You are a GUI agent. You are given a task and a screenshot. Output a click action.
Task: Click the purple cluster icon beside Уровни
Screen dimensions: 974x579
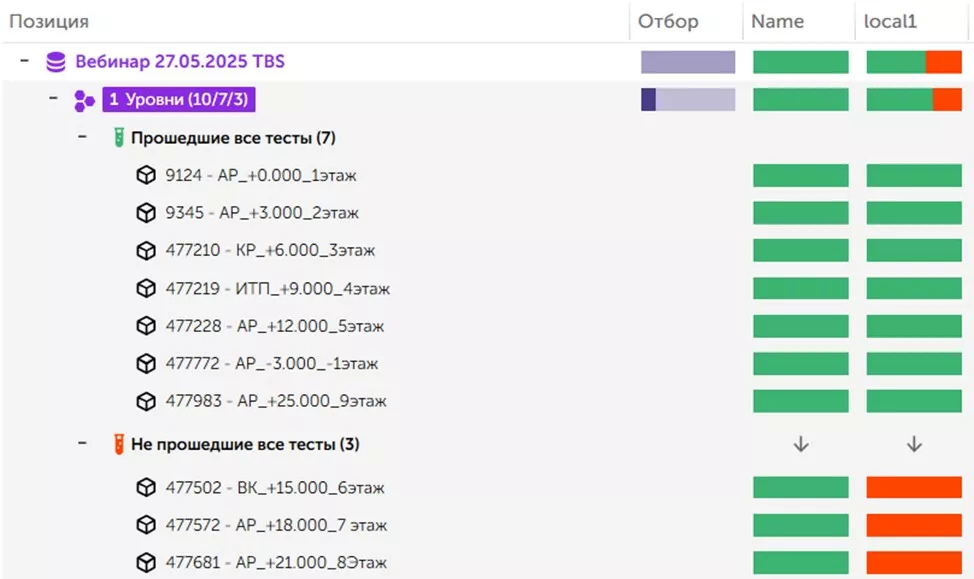[84, 100]
